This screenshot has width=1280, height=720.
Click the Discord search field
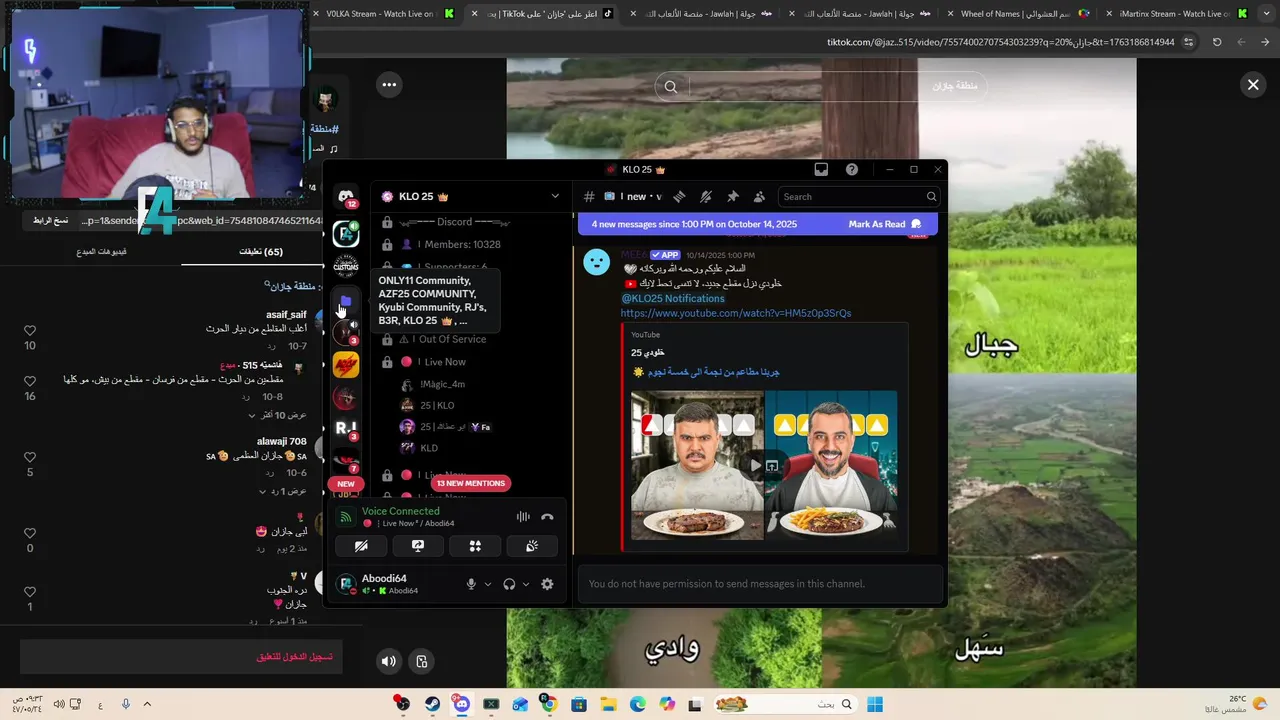[859, 197]
